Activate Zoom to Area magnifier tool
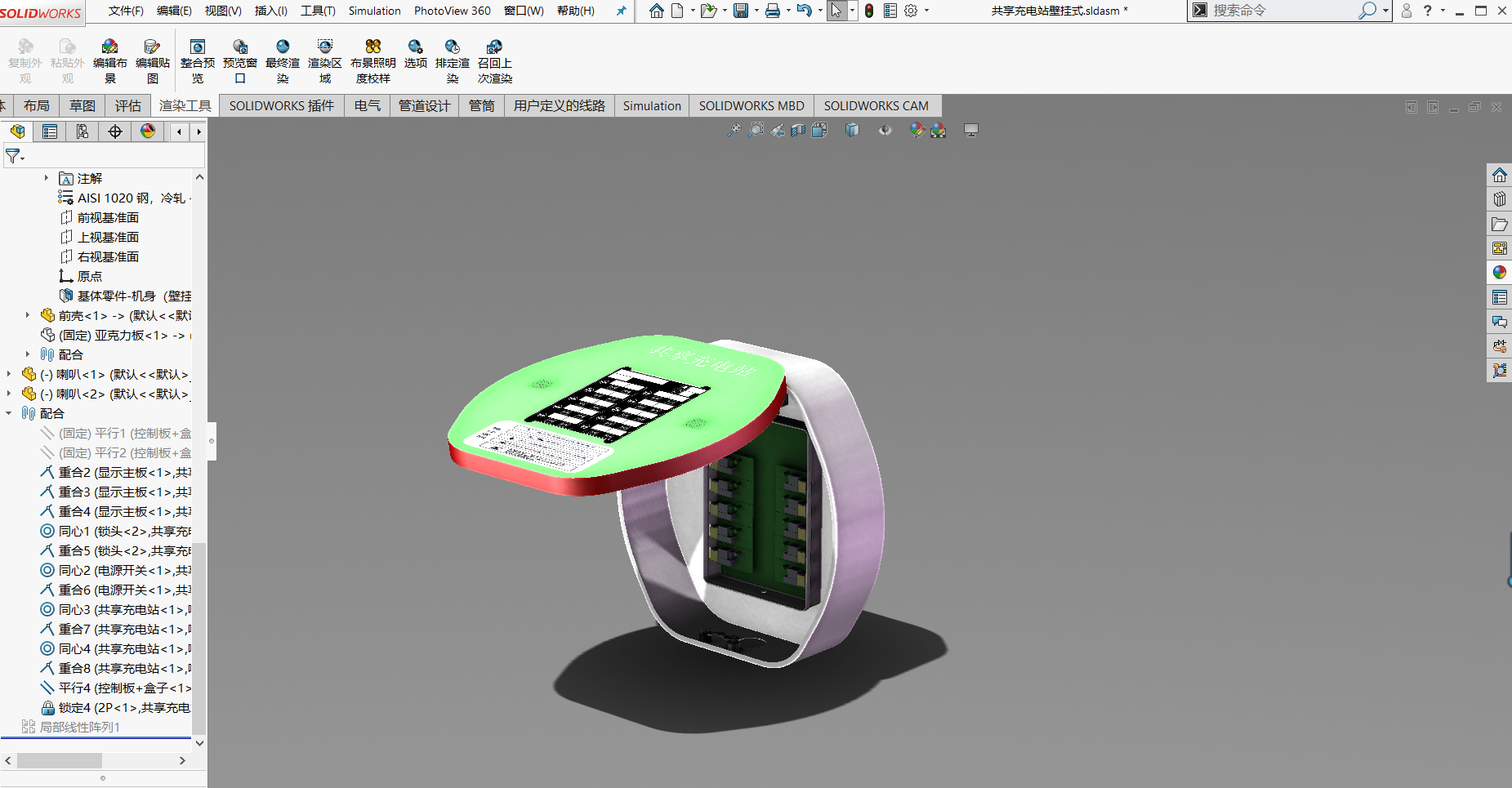The image size is (1512, 788). (756, 130)
